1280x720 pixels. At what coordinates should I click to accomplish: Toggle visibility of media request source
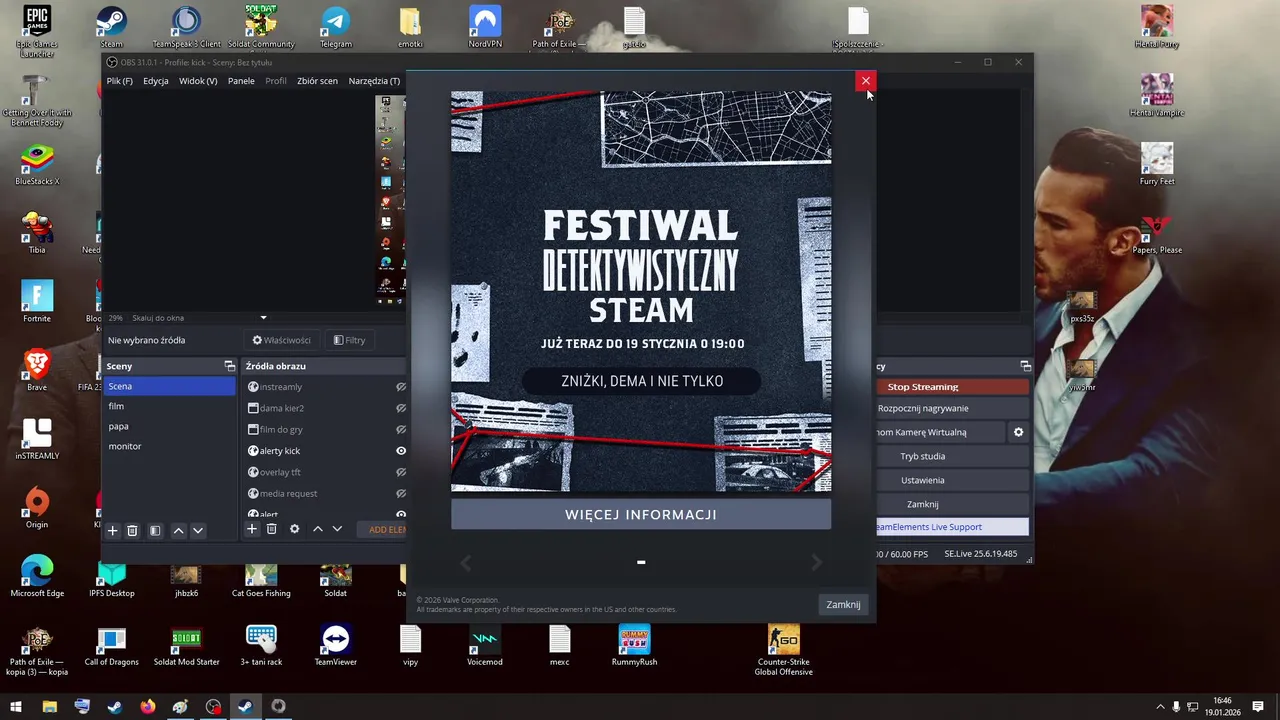pyautogui.click(x=400, y=493)
